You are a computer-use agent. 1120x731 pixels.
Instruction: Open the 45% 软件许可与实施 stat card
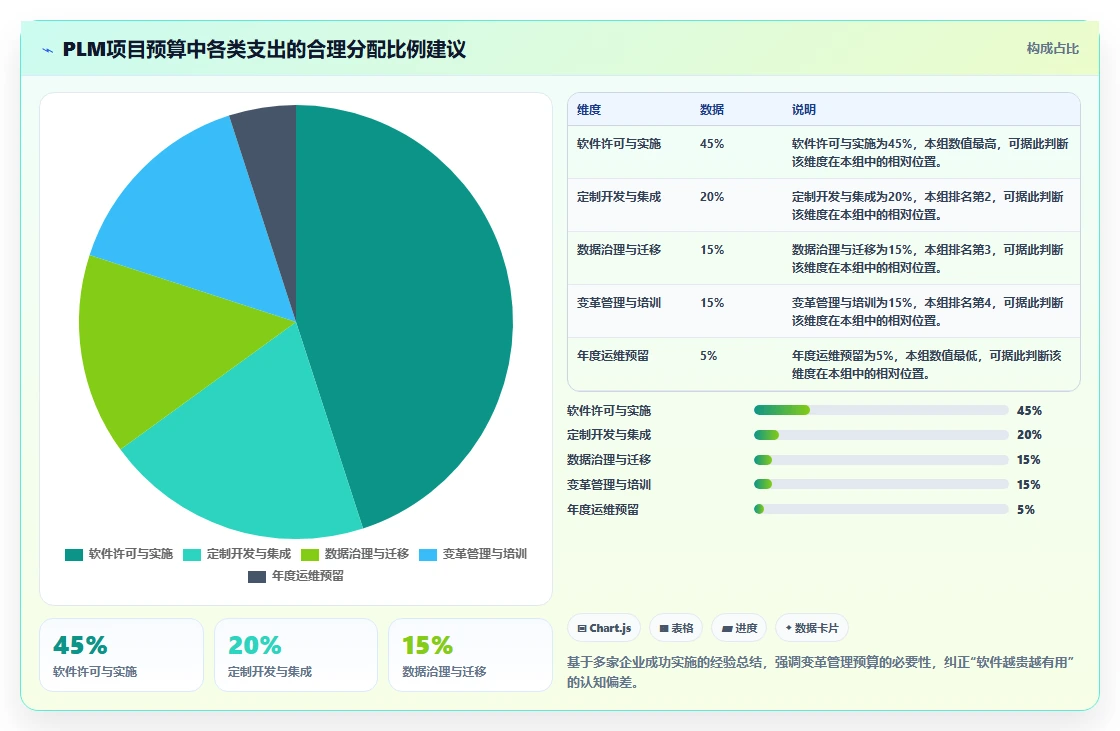click(121, 655)
